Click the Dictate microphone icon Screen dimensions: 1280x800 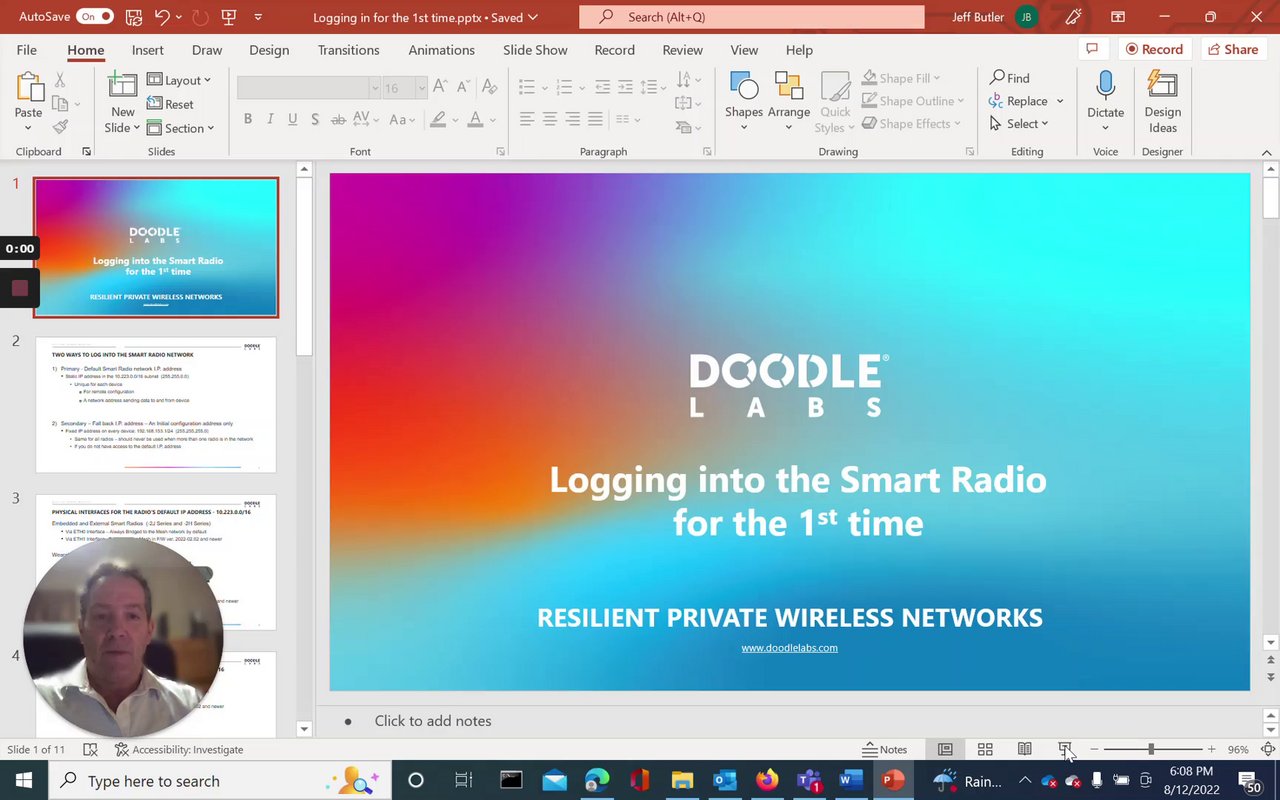pos(1105,86)
